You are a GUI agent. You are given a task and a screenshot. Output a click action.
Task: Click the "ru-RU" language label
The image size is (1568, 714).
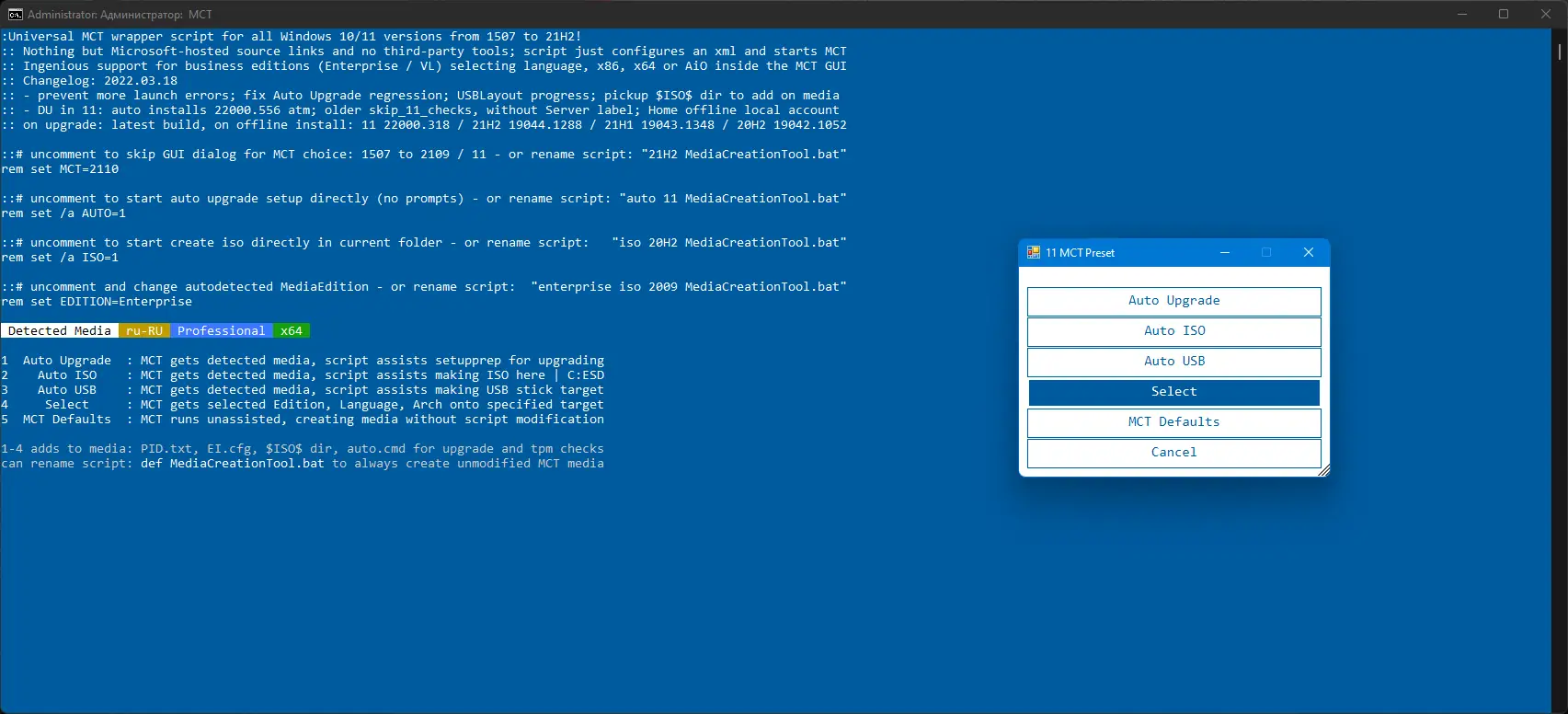coord(144,331)
